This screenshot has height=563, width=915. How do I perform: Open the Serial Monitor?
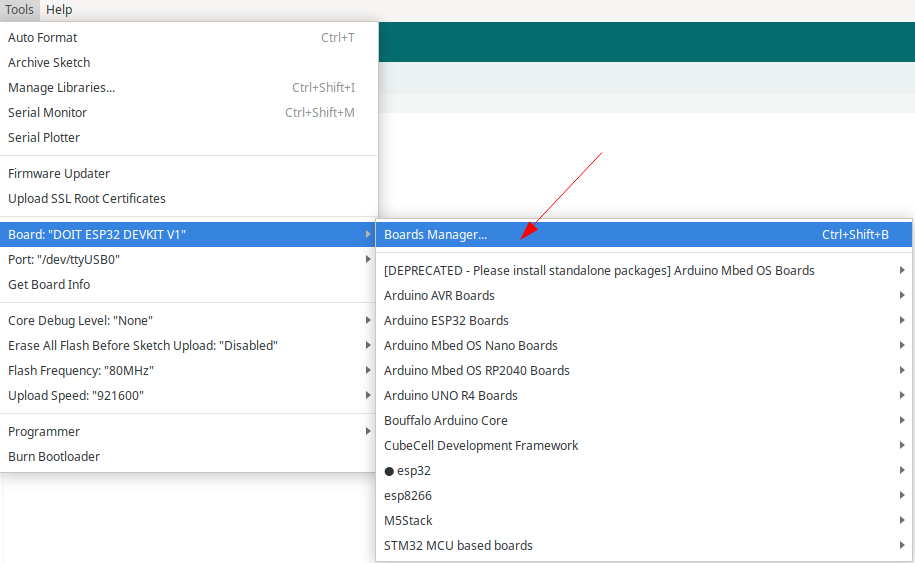coord(189,113)
